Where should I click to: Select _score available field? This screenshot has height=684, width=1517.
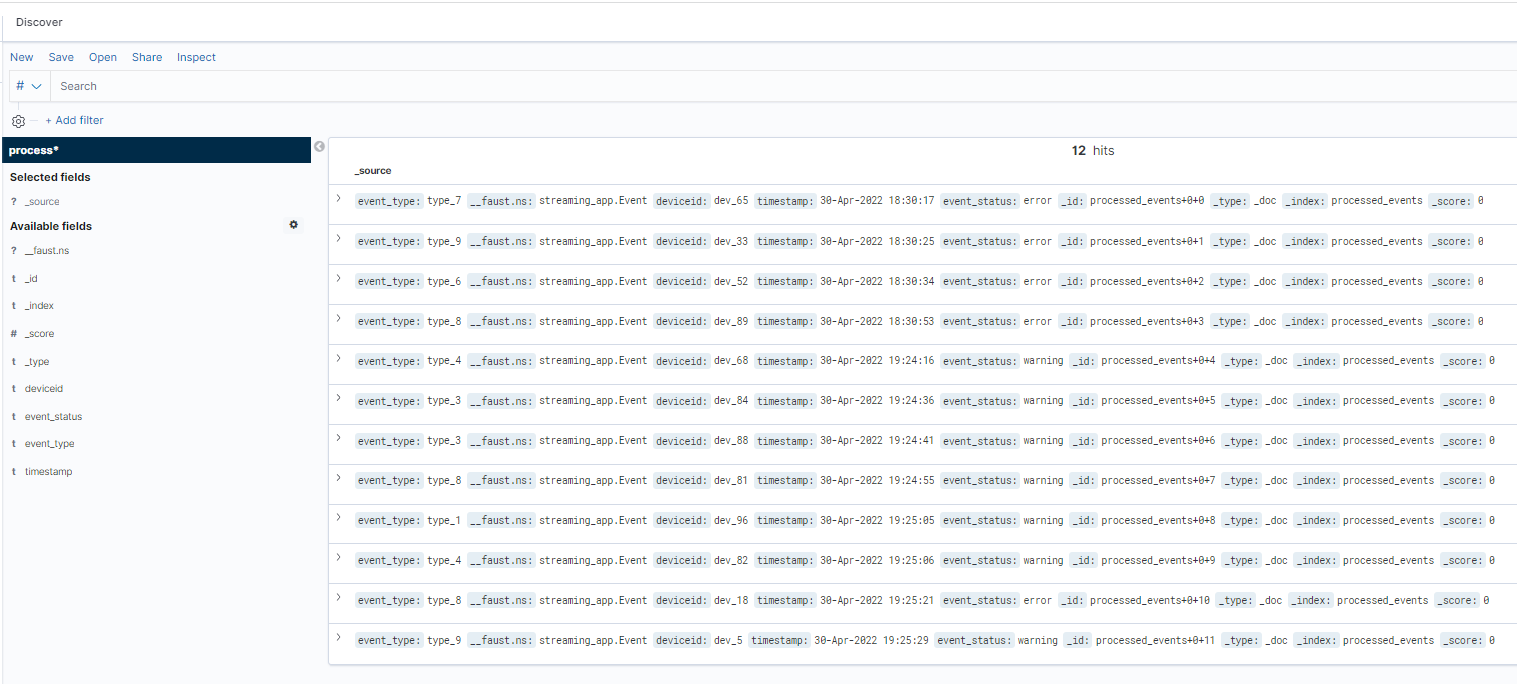pyautogui.click(x=39, y=334)
